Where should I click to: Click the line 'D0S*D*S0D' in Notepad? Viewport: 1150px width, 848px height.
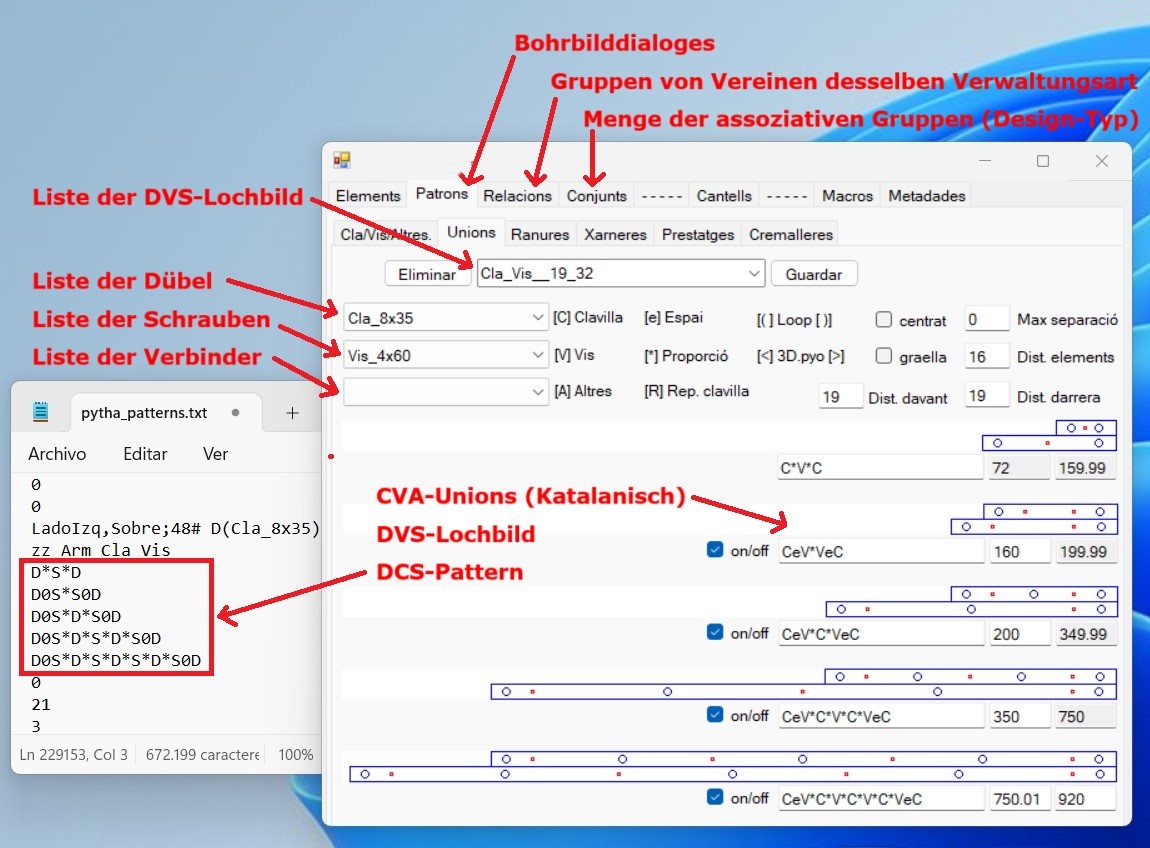click(76, 615)
